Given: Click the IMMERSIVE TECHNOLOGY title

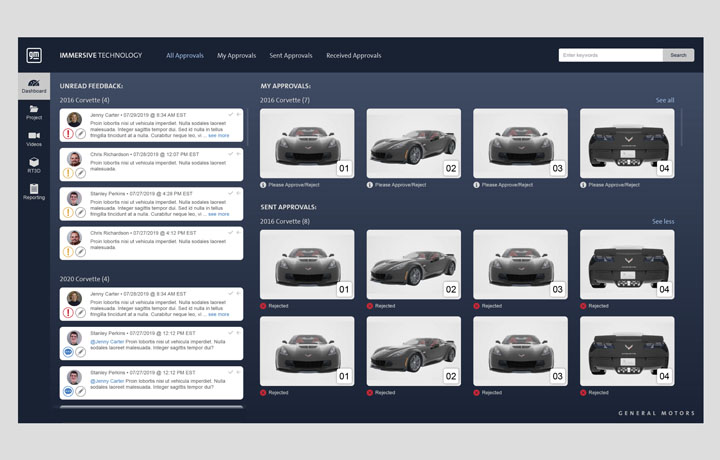Looking at the screenshot, I should point(101,55).
